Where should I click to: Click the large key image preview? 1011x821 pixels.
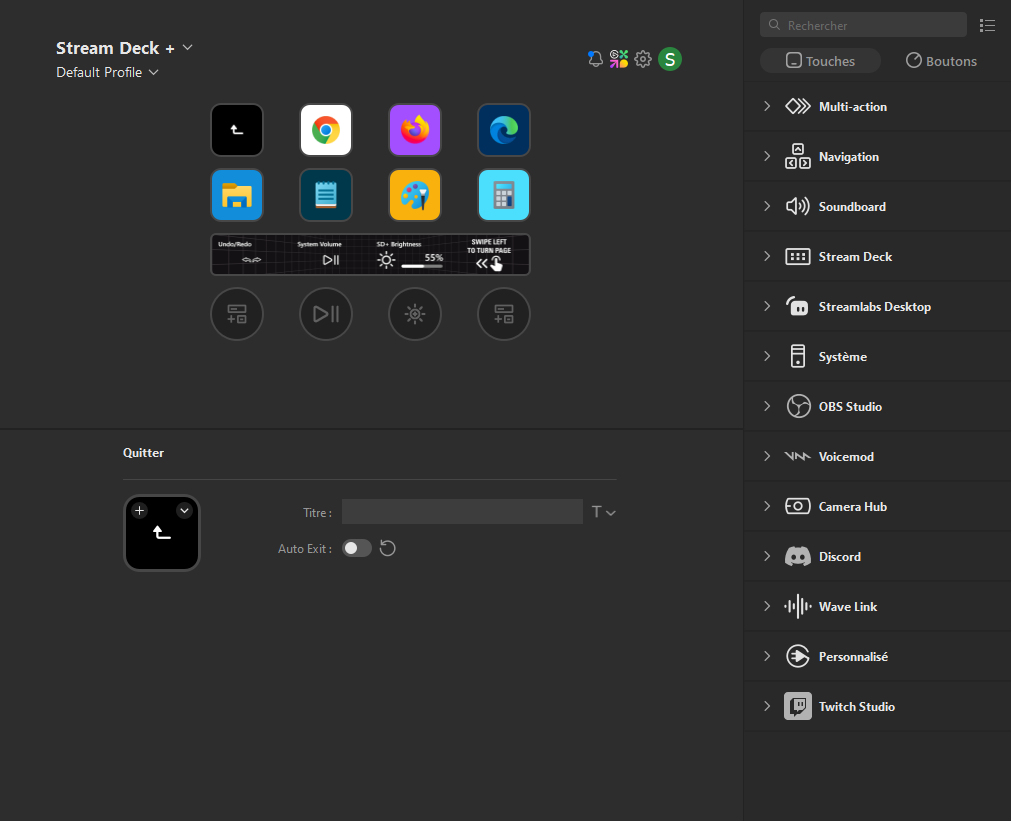point(162,533)
